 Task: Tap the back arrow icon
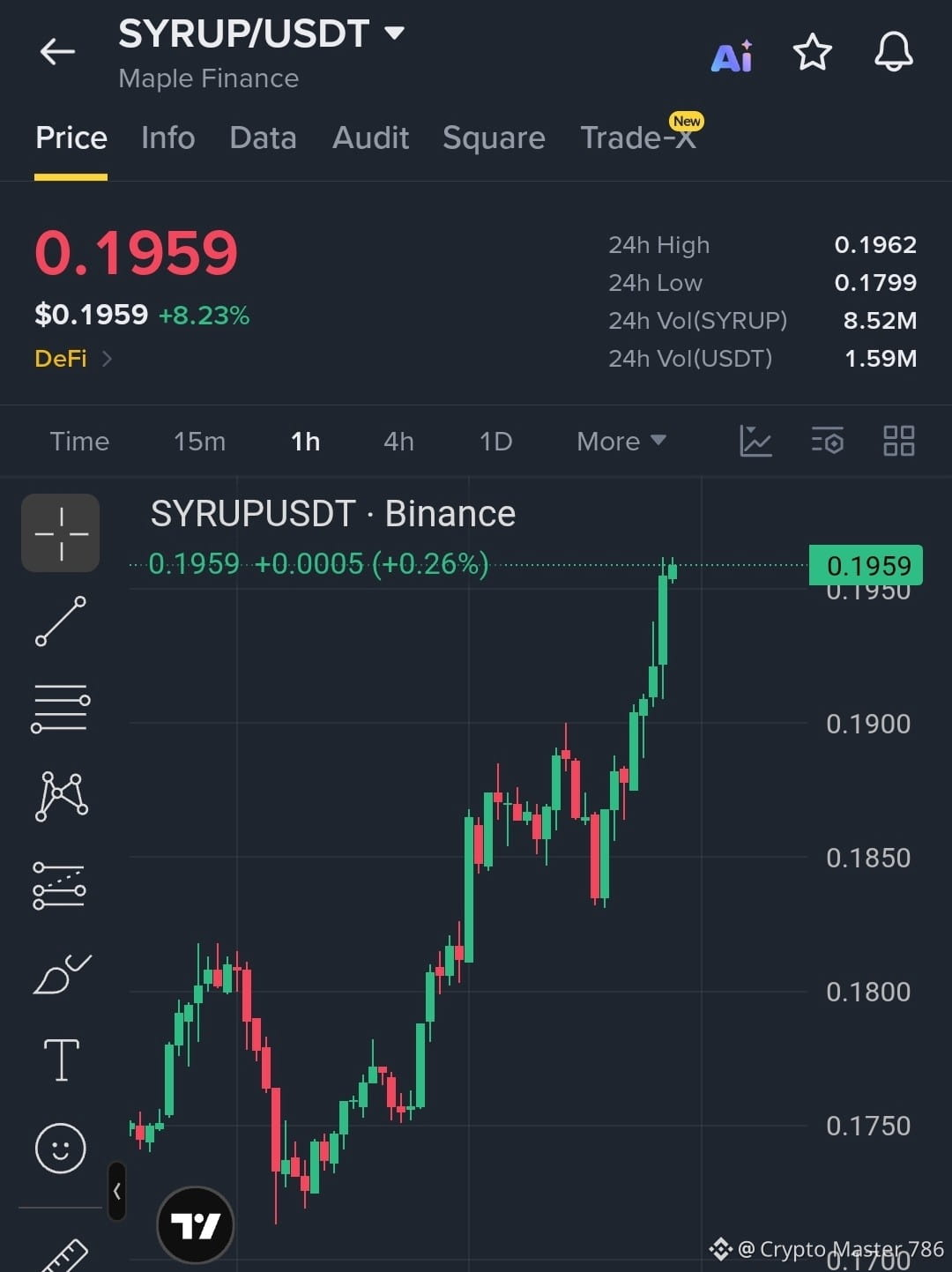[x=57, y=52]
